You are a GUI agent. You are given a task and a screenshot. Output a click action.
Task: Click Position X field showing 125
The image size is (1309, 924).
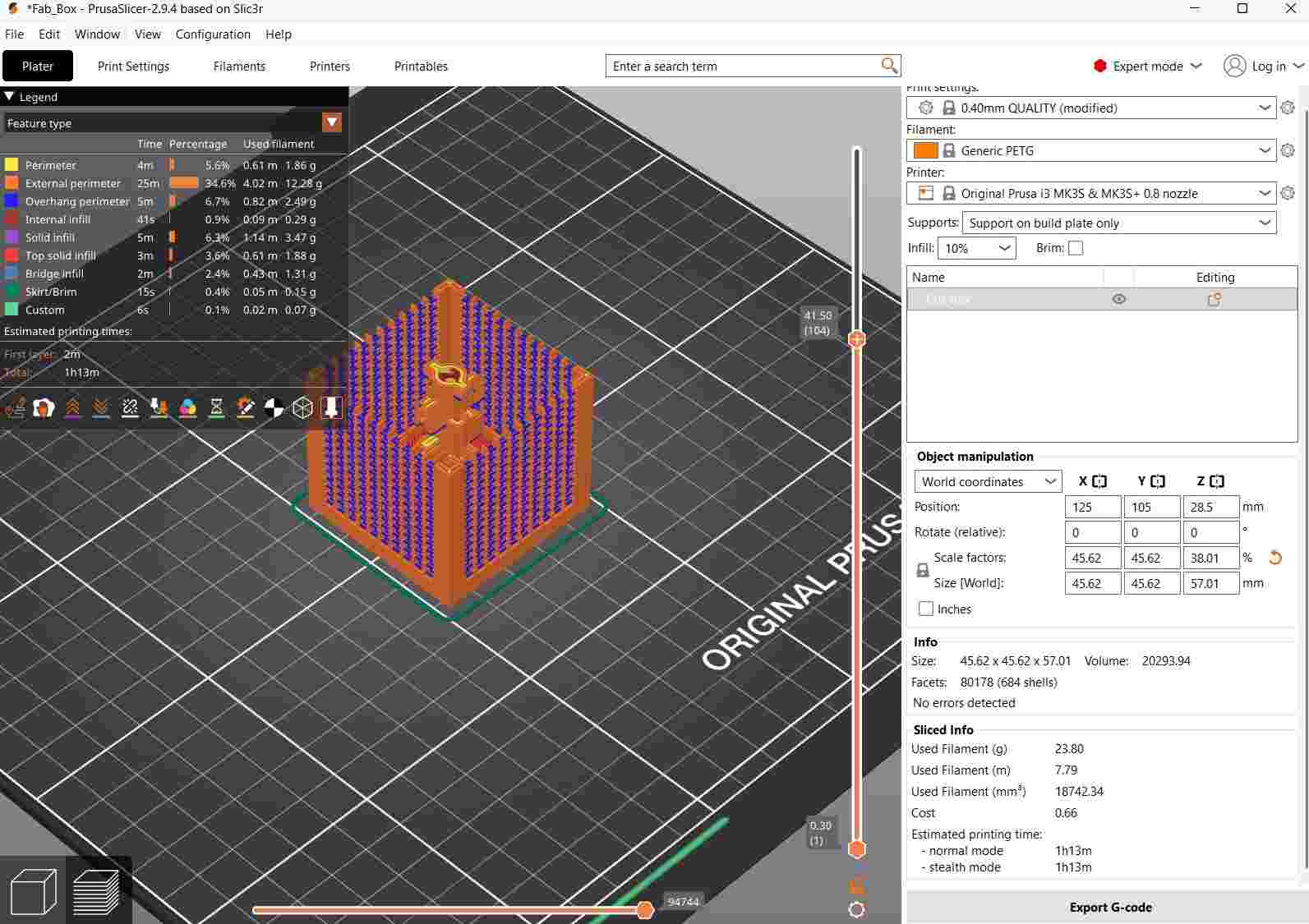pos(1093,507)
